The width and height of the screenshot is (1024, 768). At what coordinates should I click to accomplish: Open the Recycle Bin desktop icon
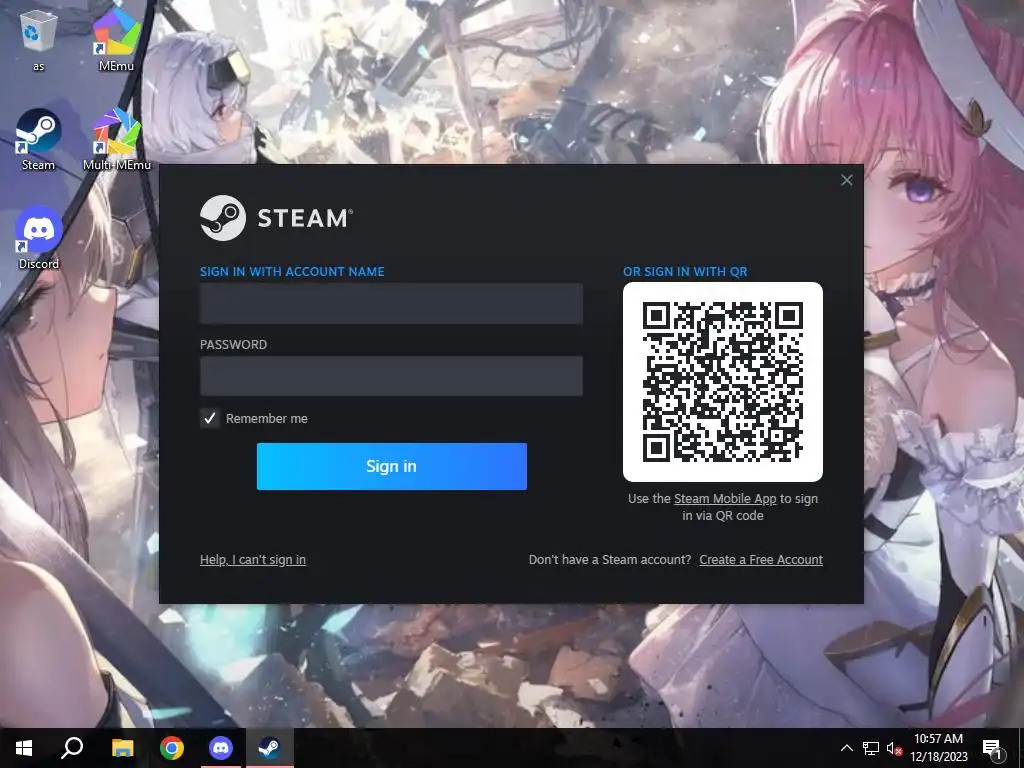click(x=39, y=38)
